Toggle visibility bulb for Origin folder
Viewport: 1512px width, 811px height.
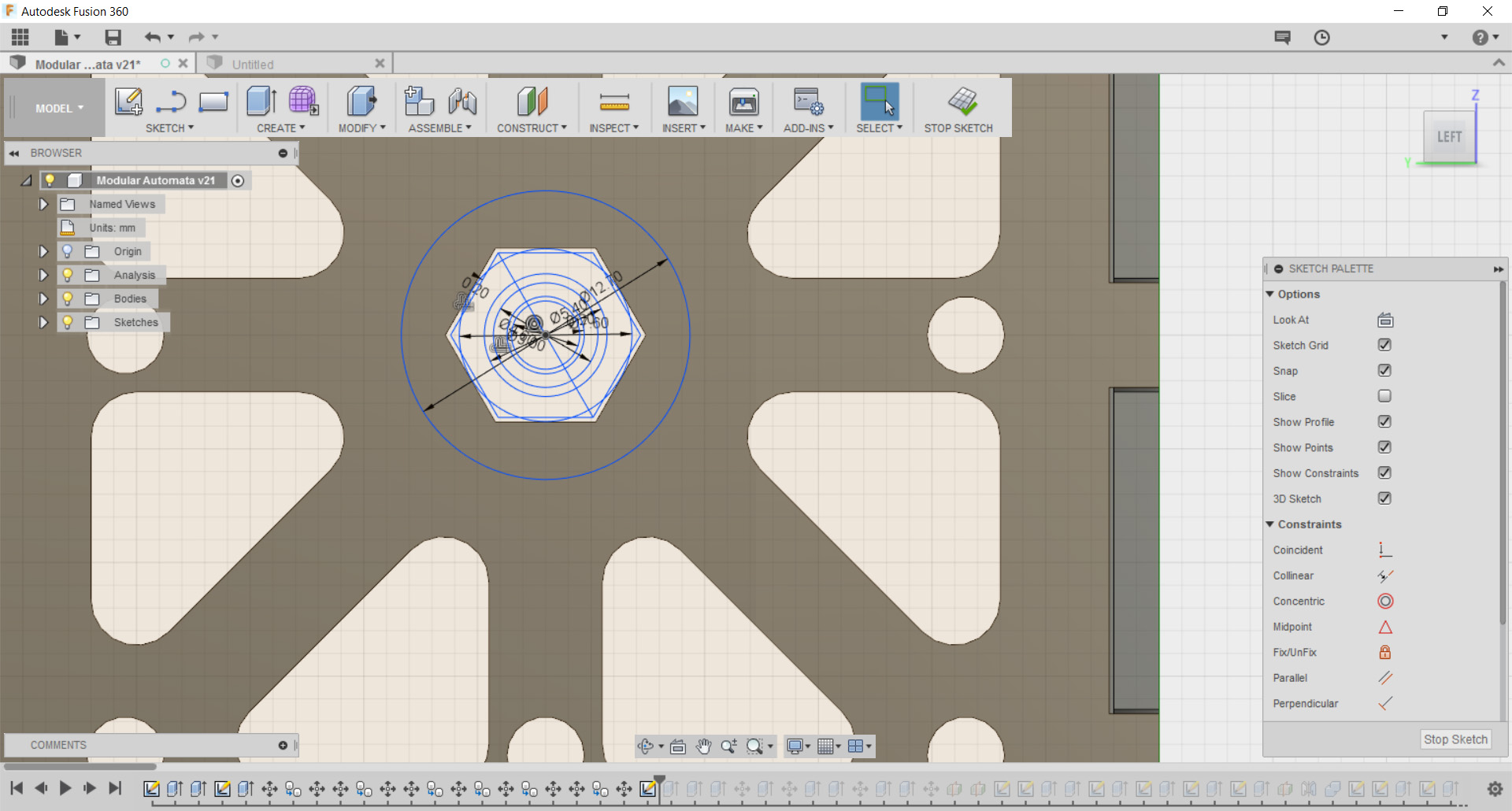pyautogui.click(x=68, y=251)
